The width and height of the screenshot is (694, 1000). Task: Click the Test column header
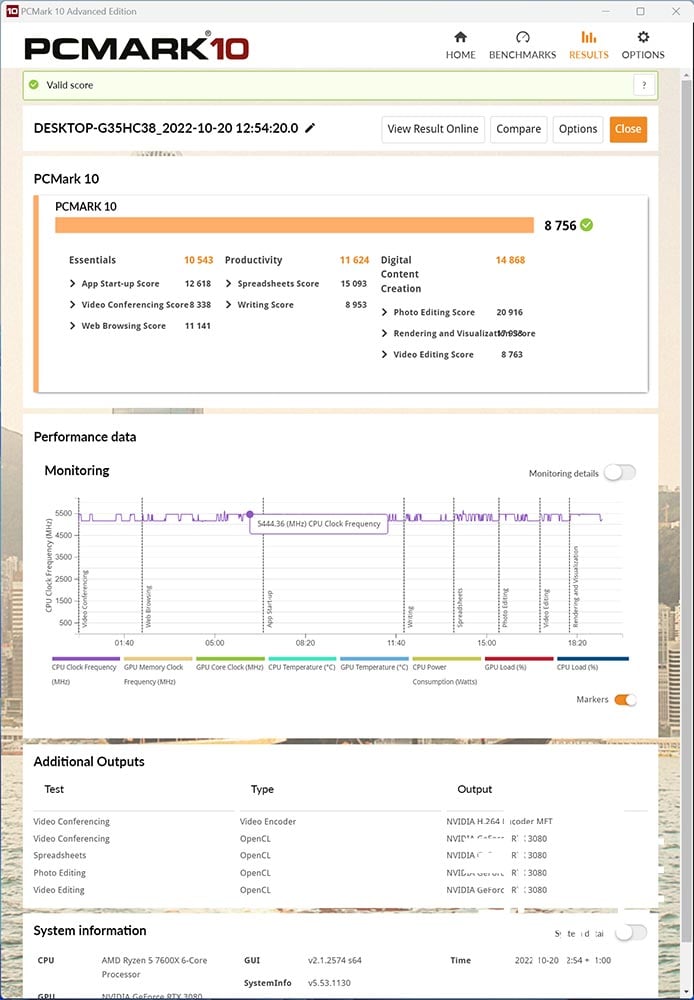pyautogui.click(x=54, y=789)
